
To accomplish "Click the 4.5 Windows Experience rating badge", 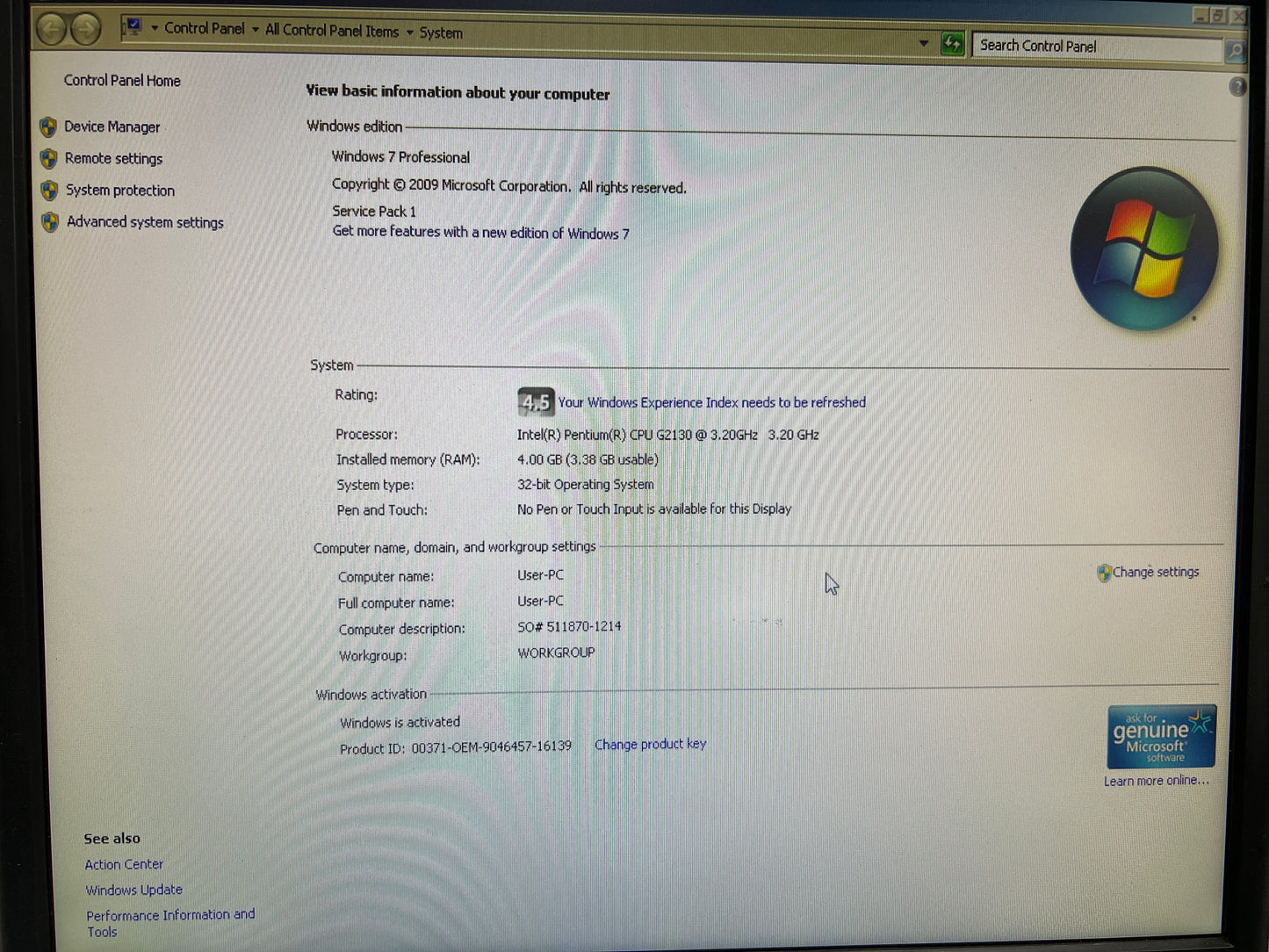I will pos(536,402).
